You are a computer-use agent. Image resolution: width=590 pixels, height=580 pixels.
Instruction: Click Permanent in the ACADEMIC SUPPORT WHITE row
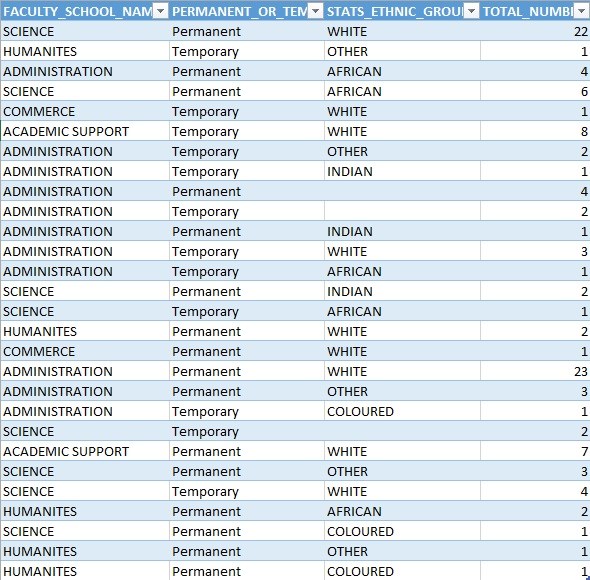tap(207, 452)
